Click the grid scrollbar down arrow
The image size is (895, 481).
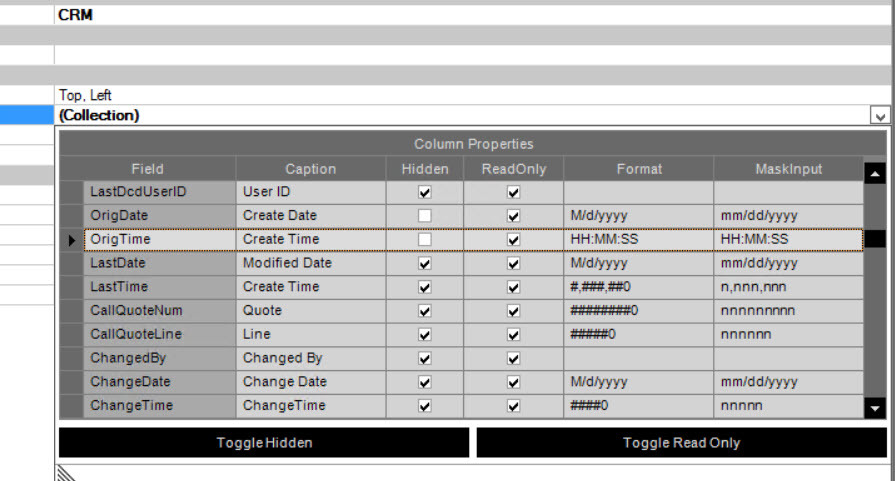click(875, 408)
